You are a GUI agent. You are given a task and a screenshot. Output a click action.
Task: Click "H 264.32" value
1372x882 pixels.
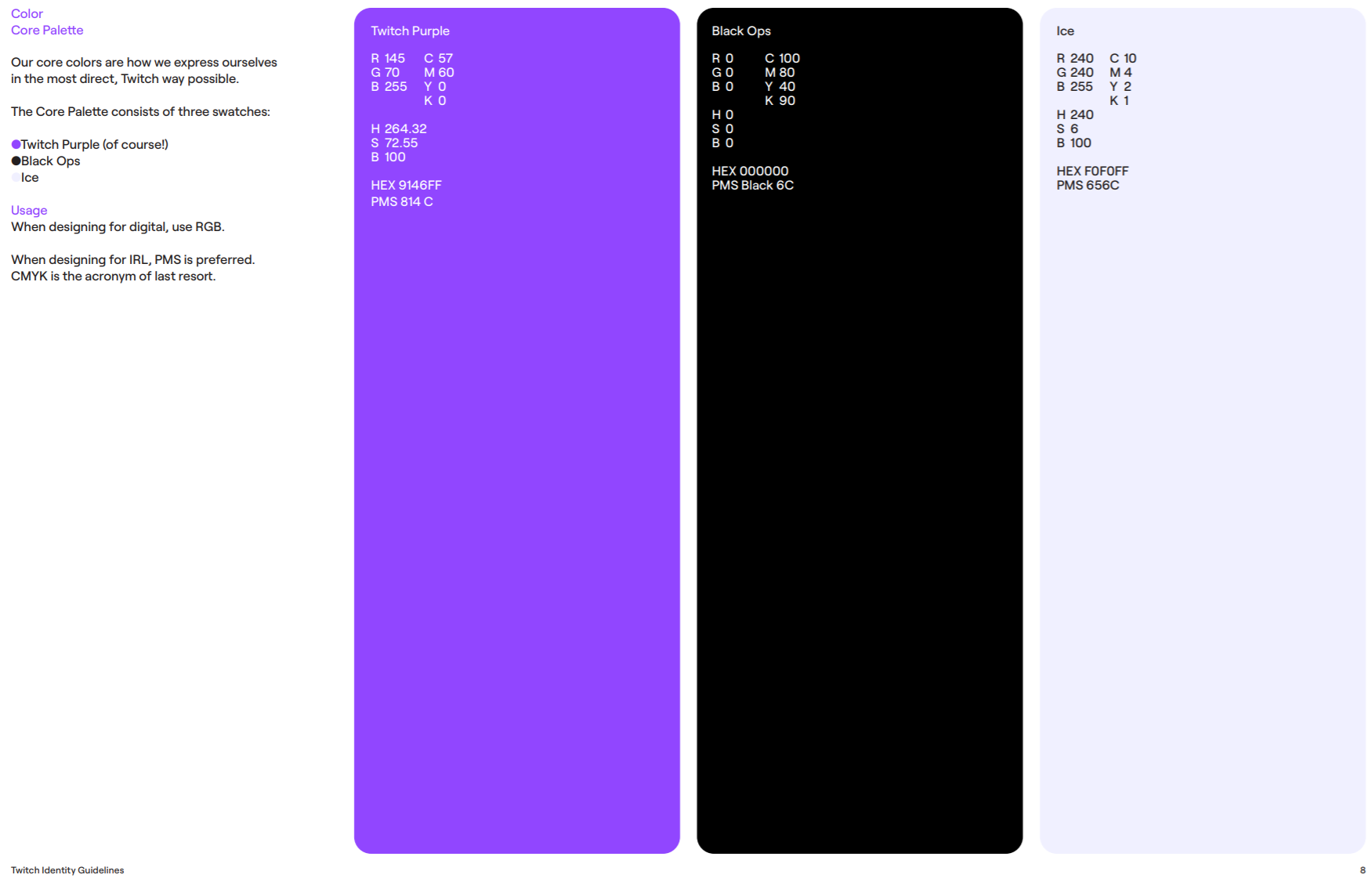pos(399,128)
